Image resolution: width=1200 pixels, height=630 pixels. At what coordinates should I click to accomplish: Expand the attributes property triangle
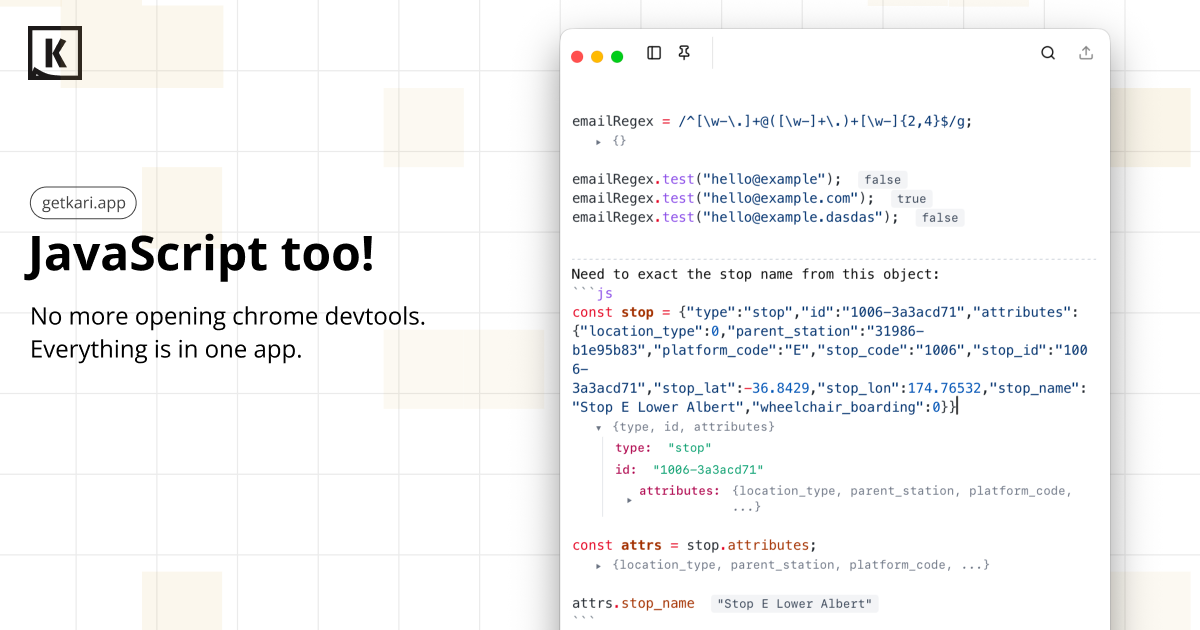click(629, 499)
